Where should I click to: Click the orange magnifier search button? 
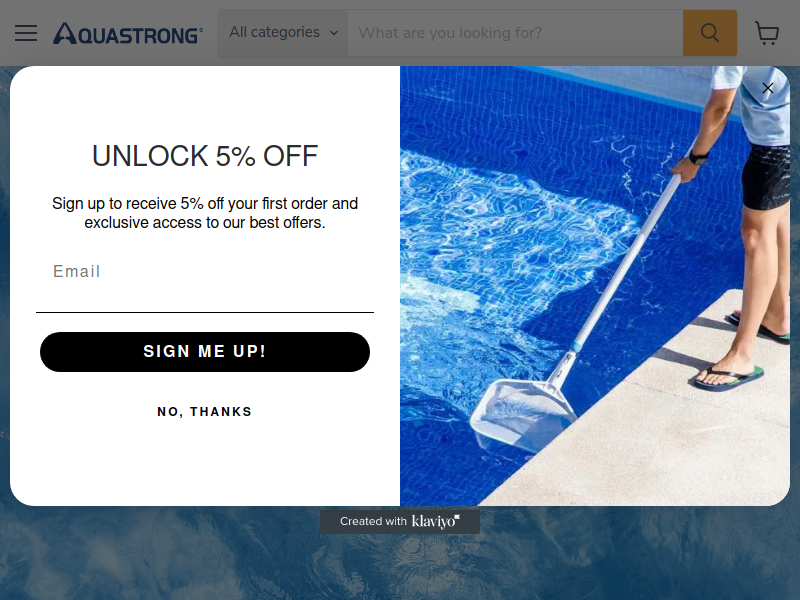pos(710,33)
